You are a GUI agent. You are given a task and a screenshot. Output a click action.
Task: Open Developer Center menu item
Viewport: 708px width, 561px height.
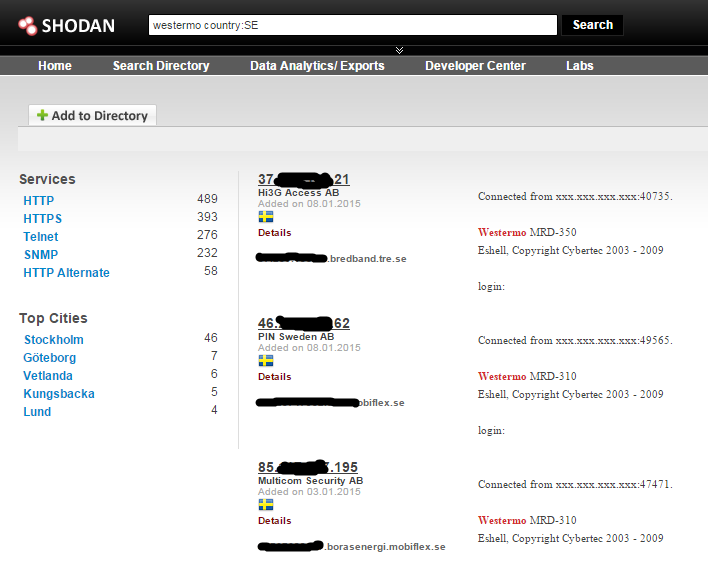pyautogui.click(x=475, y=66)
